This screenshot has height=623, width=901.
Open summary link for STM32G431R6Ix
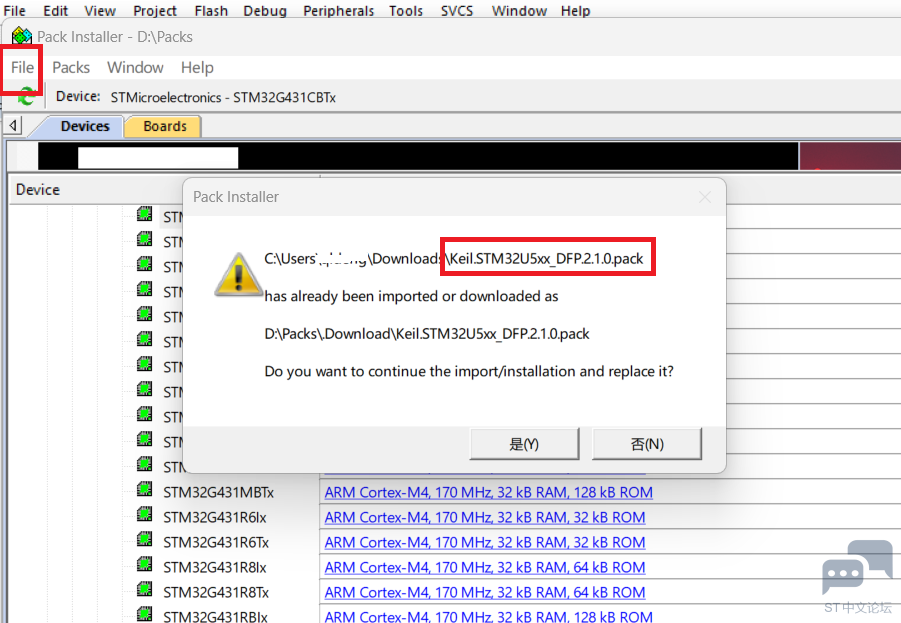point(485,517)
